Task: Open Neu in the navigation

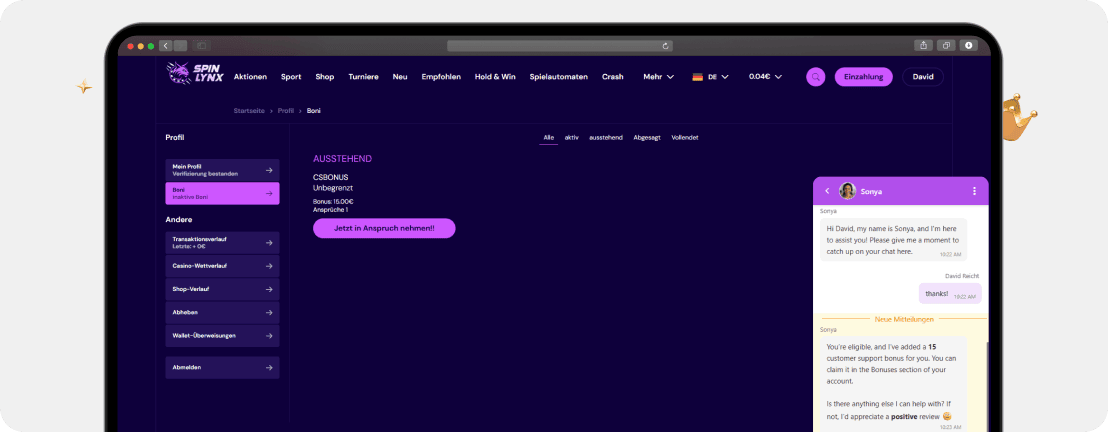Action: point(400,77)
